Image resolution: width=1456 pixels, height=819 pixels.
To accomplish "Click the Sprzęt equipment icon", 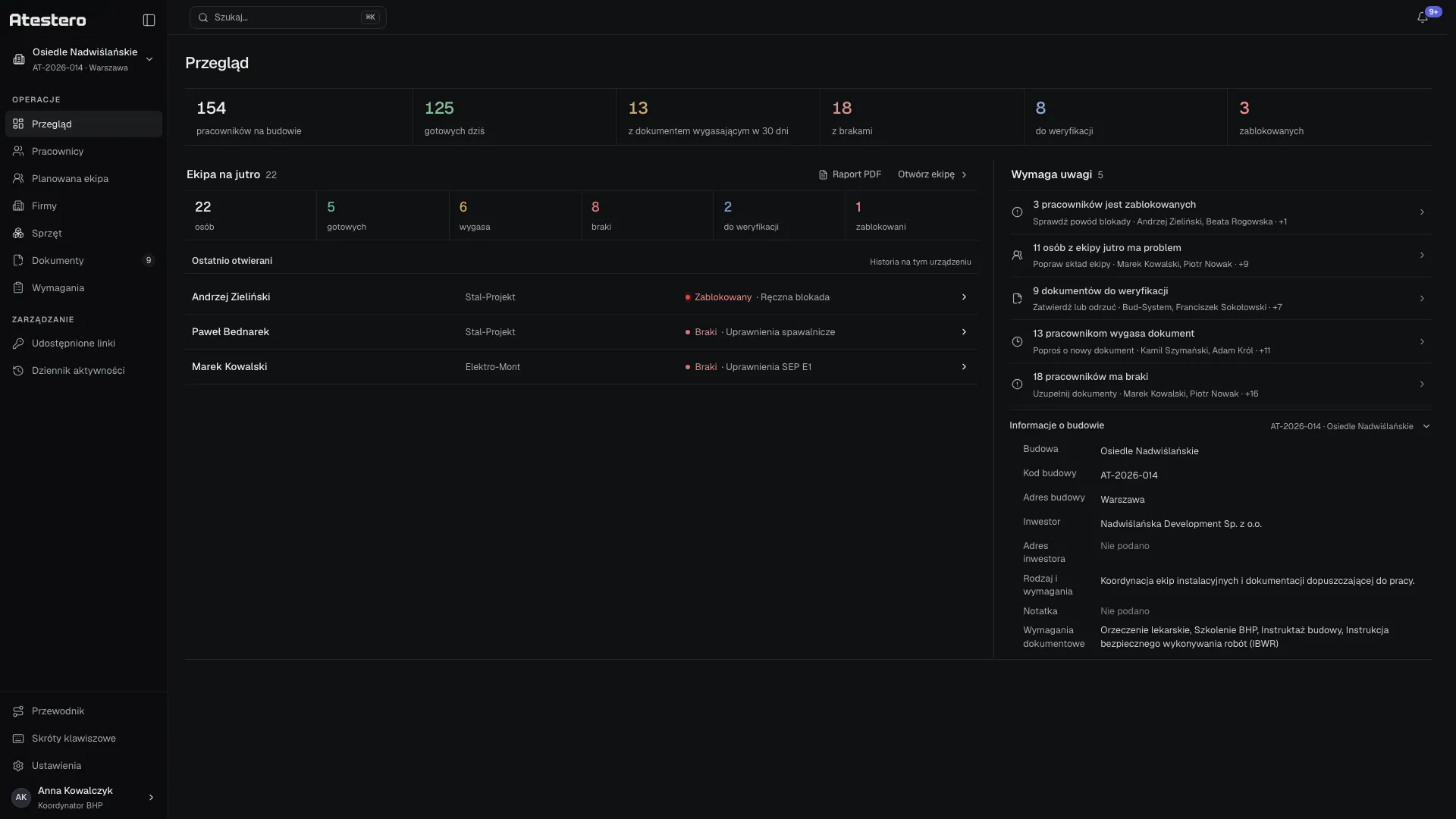I will pos(18,233).
